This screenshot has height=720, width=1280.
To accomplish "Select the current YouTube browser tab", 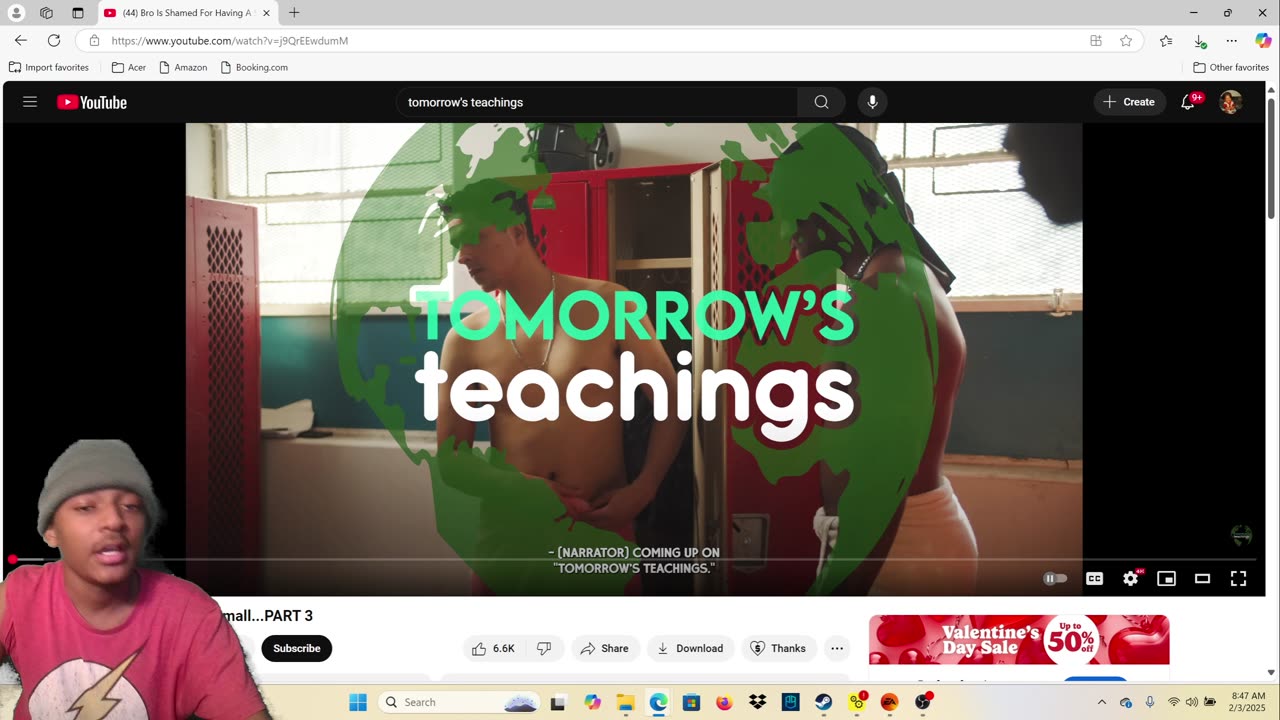I will [187, 13].
